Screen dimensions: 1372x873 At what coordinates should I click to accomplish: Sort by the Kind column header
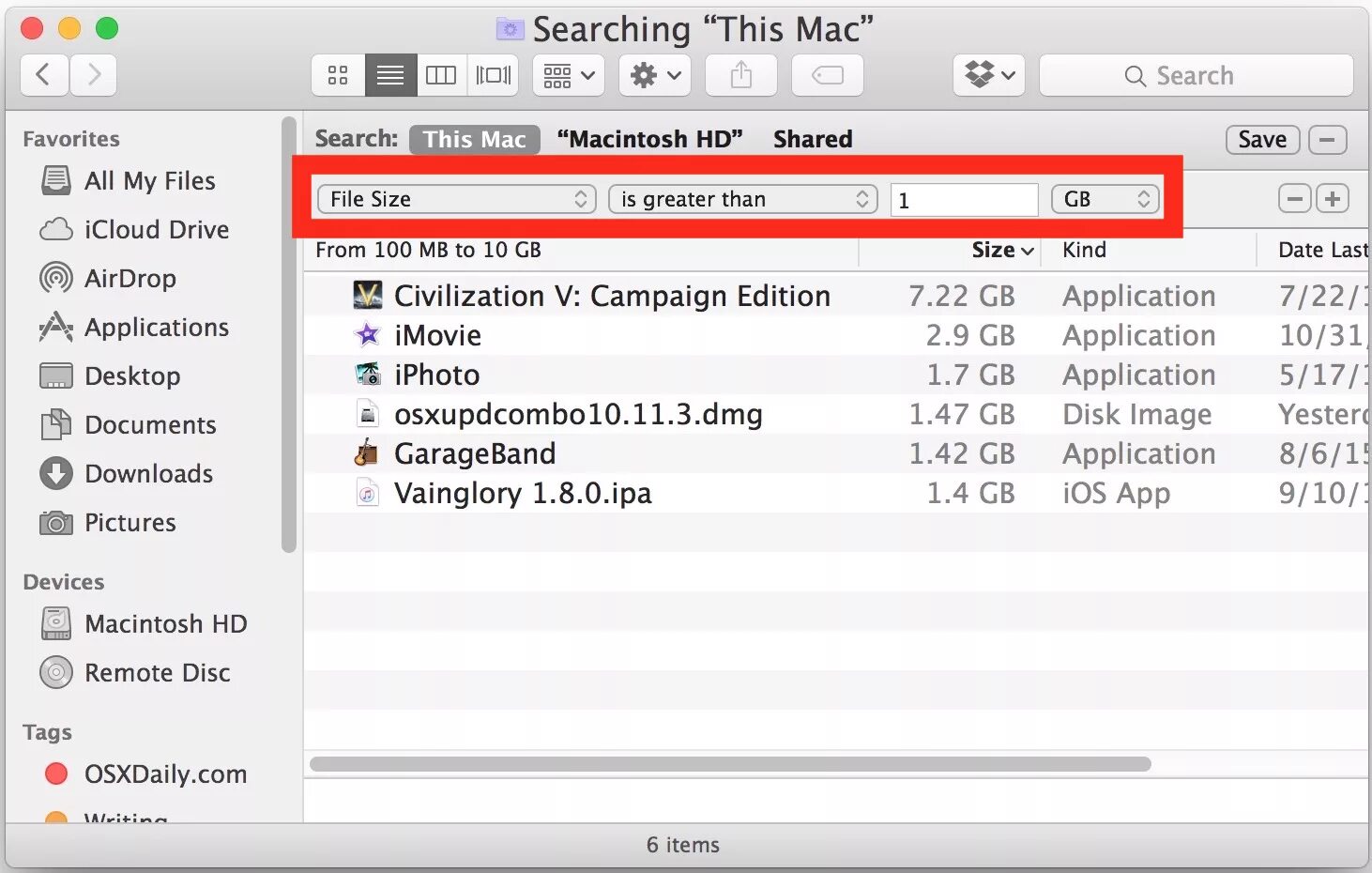1084,250
